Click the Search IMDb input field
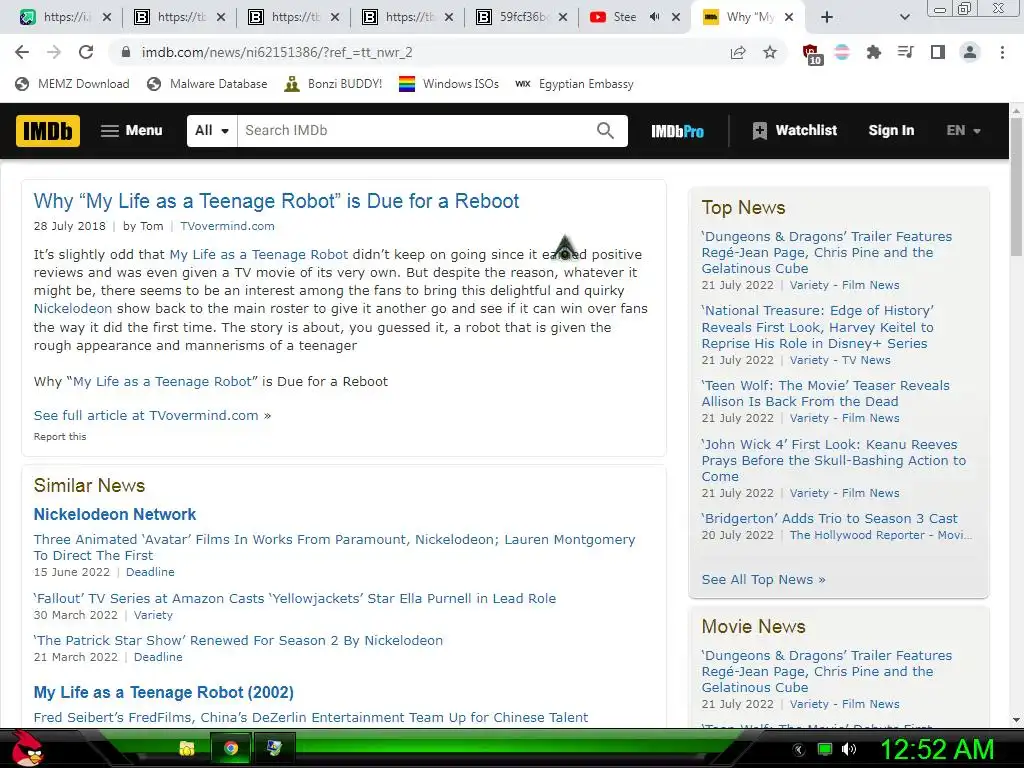 [x=416, y=131]
